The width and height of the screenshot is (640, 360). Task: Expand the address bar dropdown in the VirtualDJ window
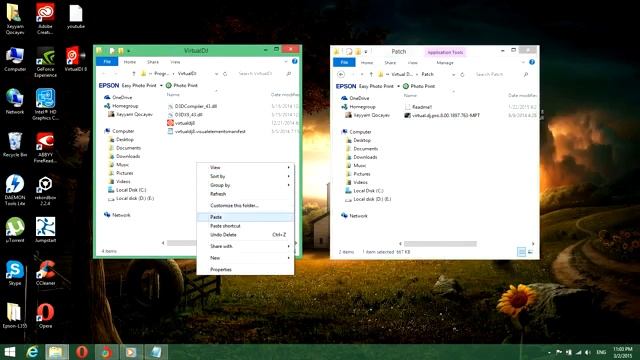(x=216, y=74)
